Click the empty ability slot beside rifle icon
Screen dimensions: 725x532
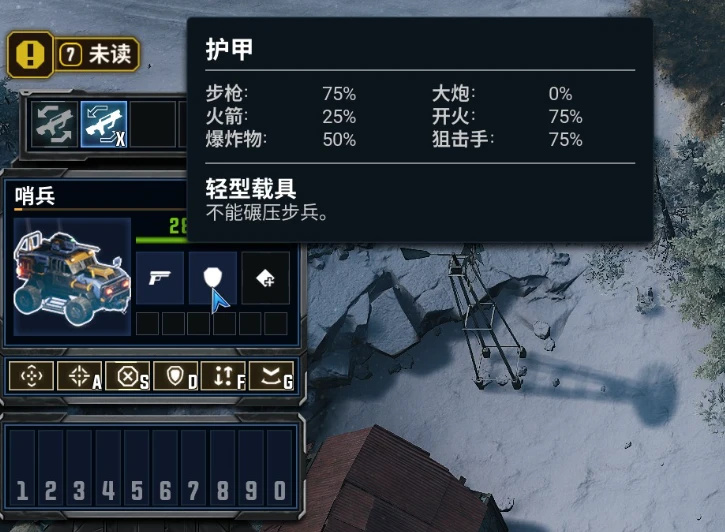[x=153, y=124]
